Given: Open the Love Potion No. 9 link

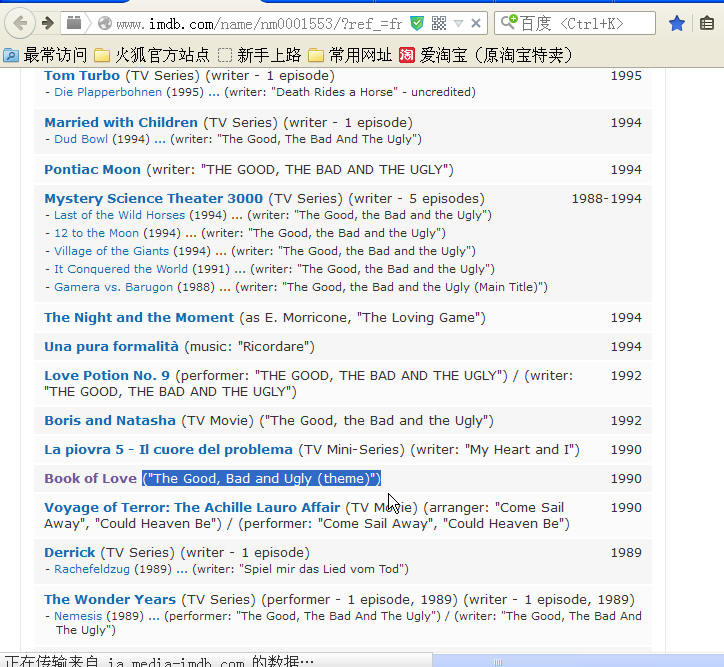Looking at the screenshot, I should [x=107, y=376].
